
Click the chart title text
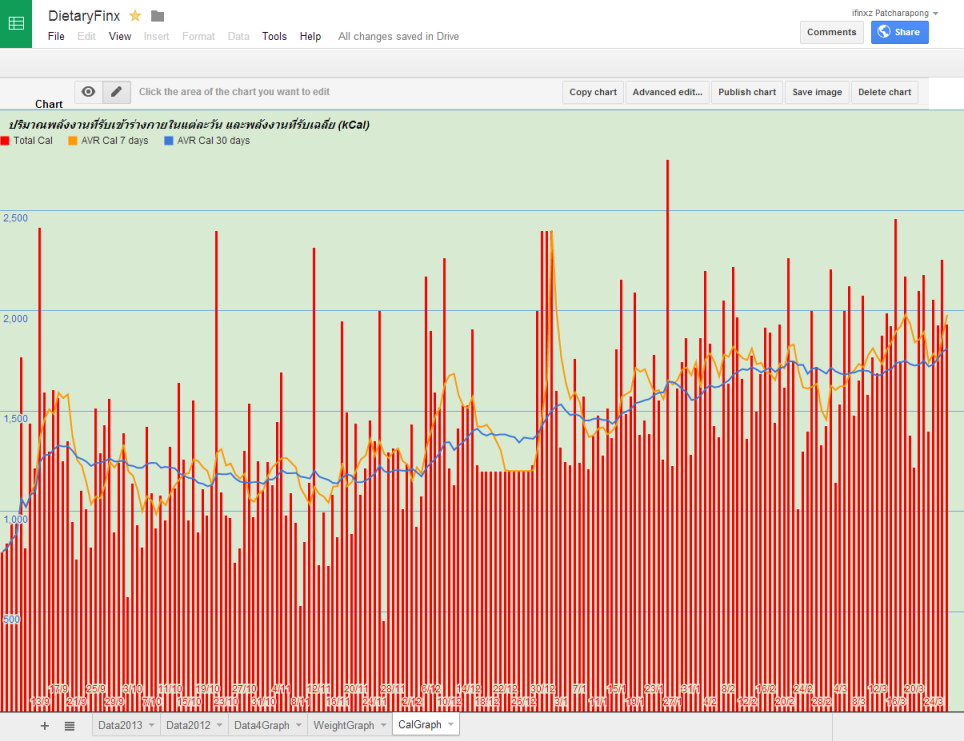pyautogui.click(x=189, y=125)
